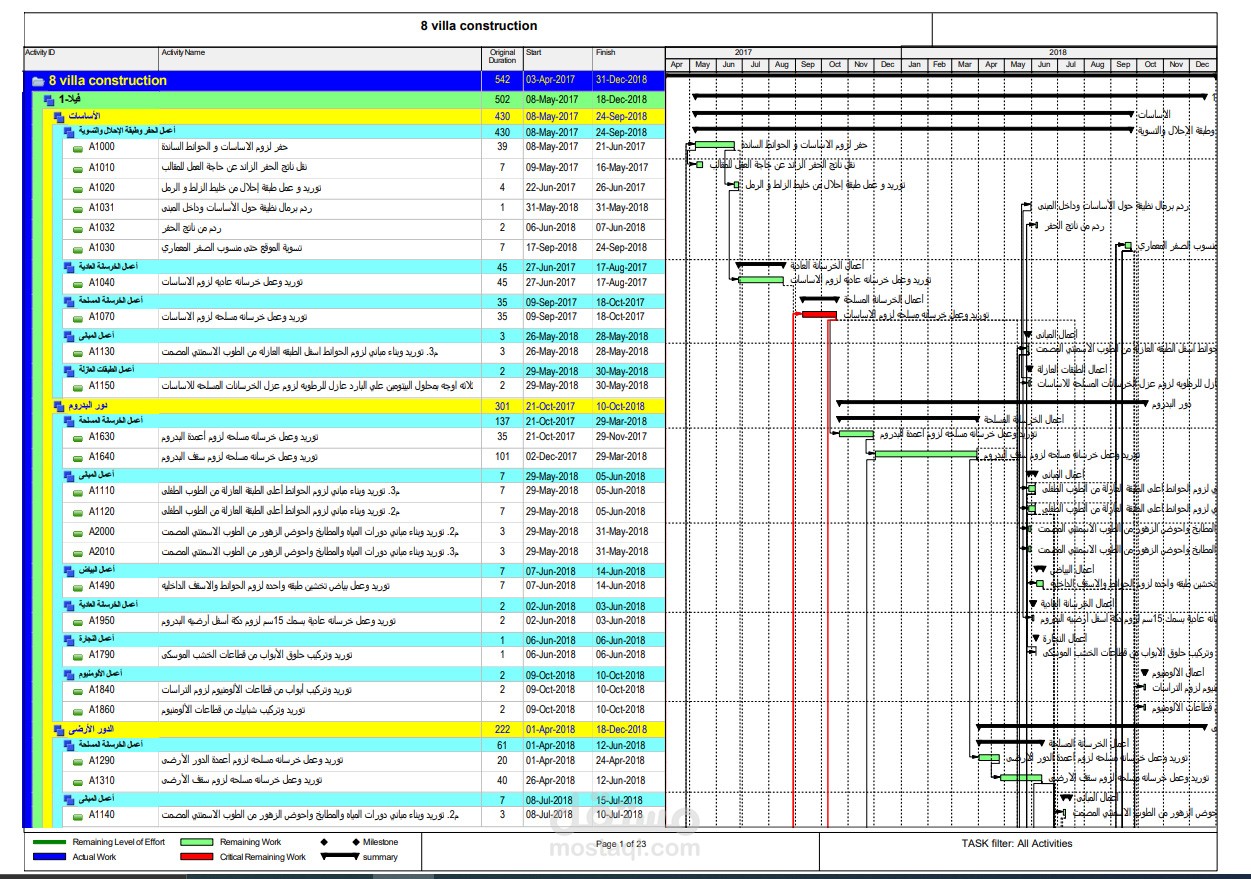Click the red Critical Remaining Work legend swatch
The height and width of the screenshot is (879, 1251).
tap(197, 857)
